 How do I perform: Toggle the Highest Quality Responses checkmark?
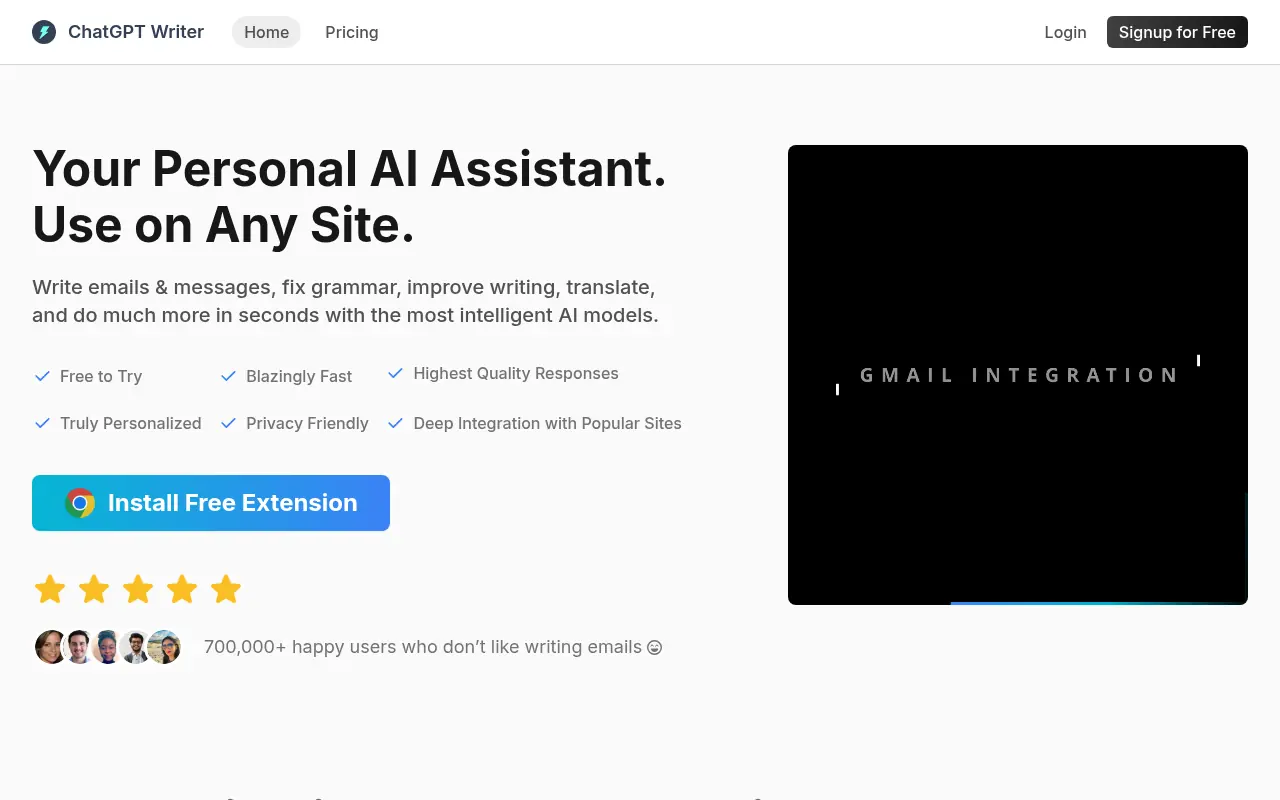coord(395,372)
